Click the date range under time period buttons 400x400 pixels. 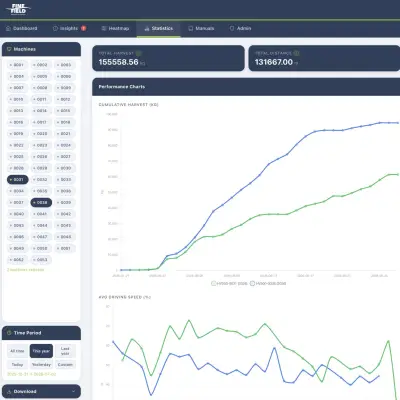coord(32,374)
